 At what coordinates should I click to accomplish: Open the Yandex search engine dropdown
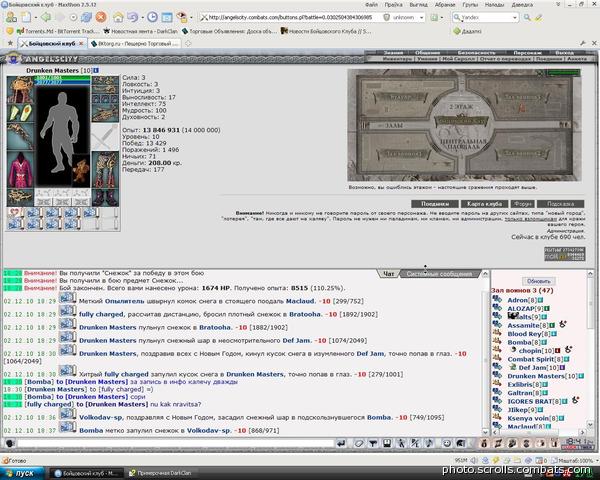click(x=515, y=18)
